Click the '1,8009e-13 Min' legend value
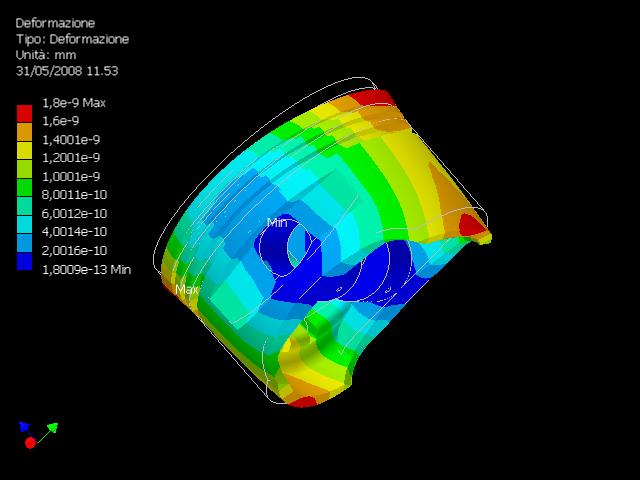 (x=87, y=269)
